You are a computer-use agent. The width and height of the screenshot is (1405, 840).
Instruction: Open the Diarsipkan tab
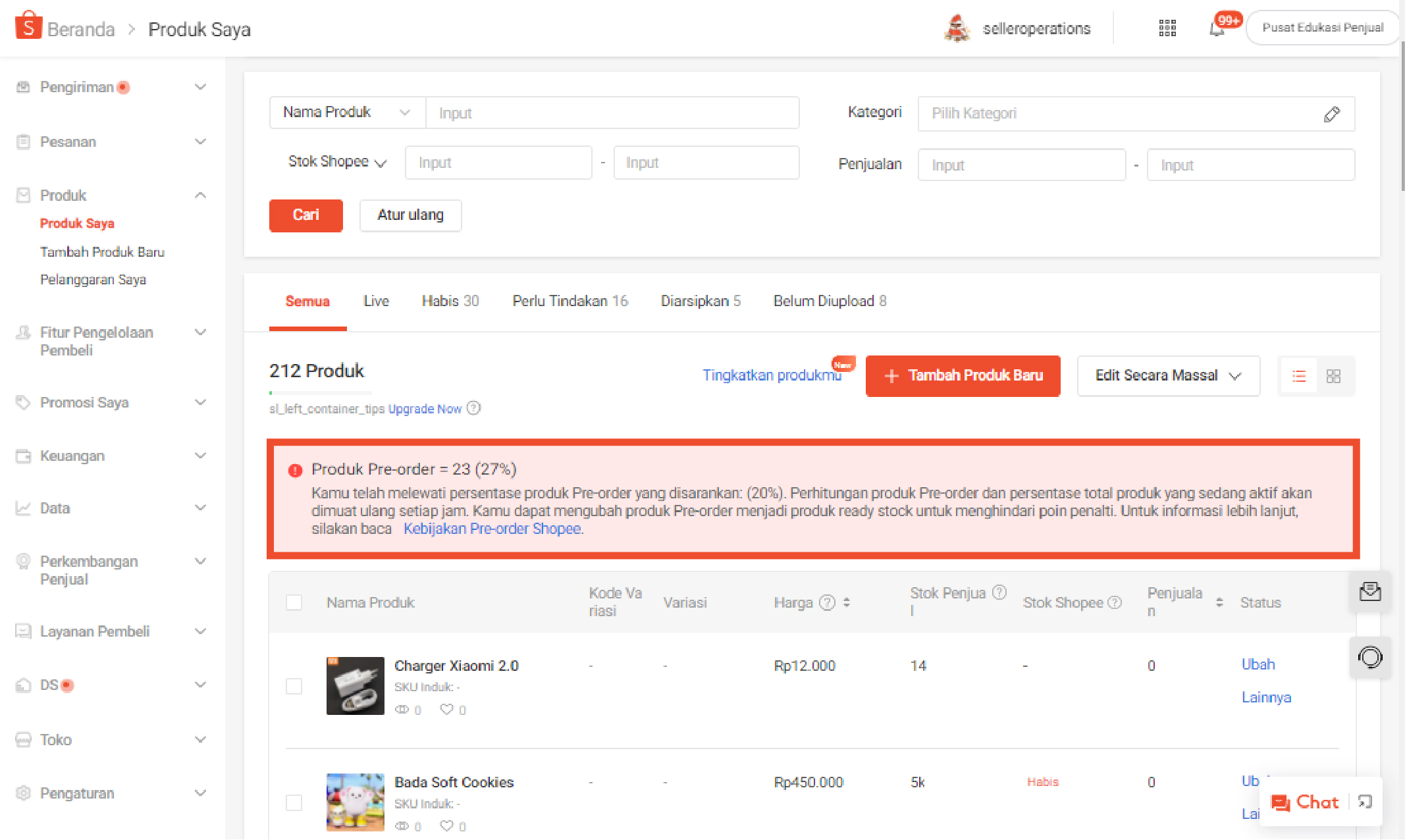[700, 302]
